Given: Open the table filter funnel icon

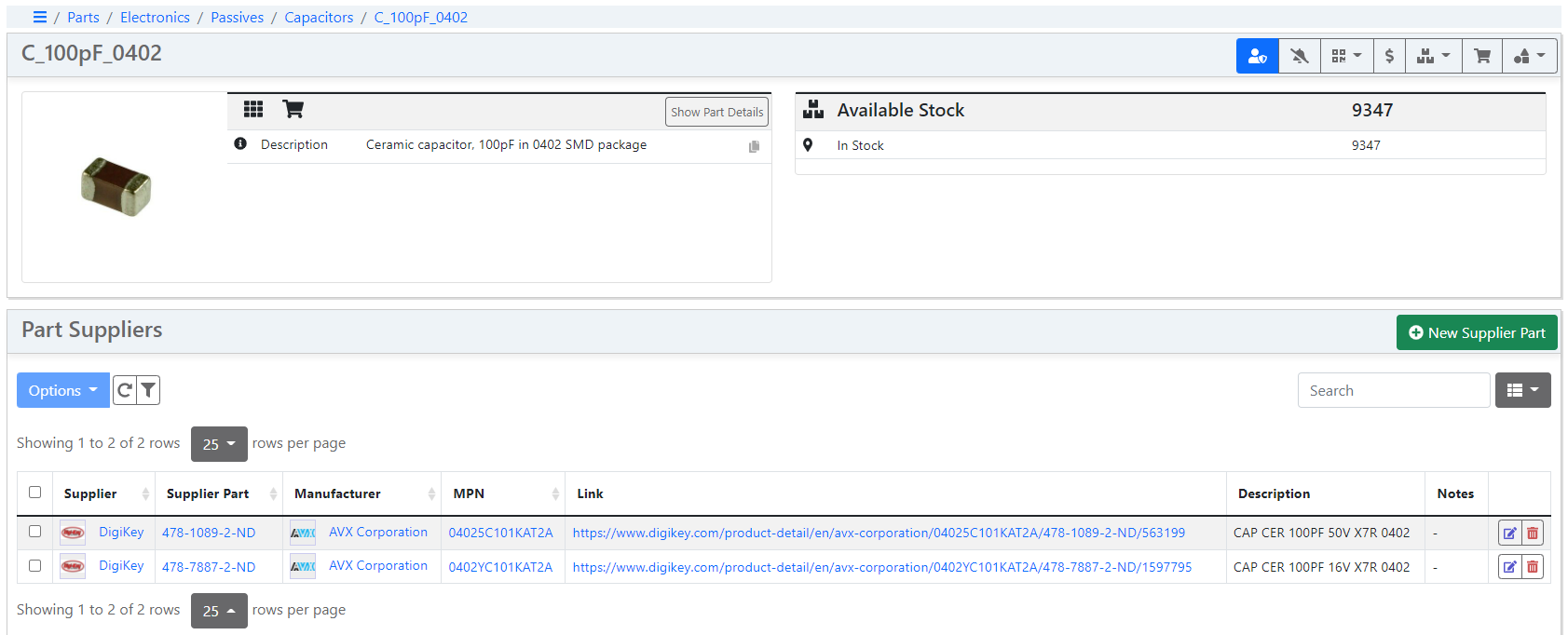Looking at the screenshot, I should point(148,390).
